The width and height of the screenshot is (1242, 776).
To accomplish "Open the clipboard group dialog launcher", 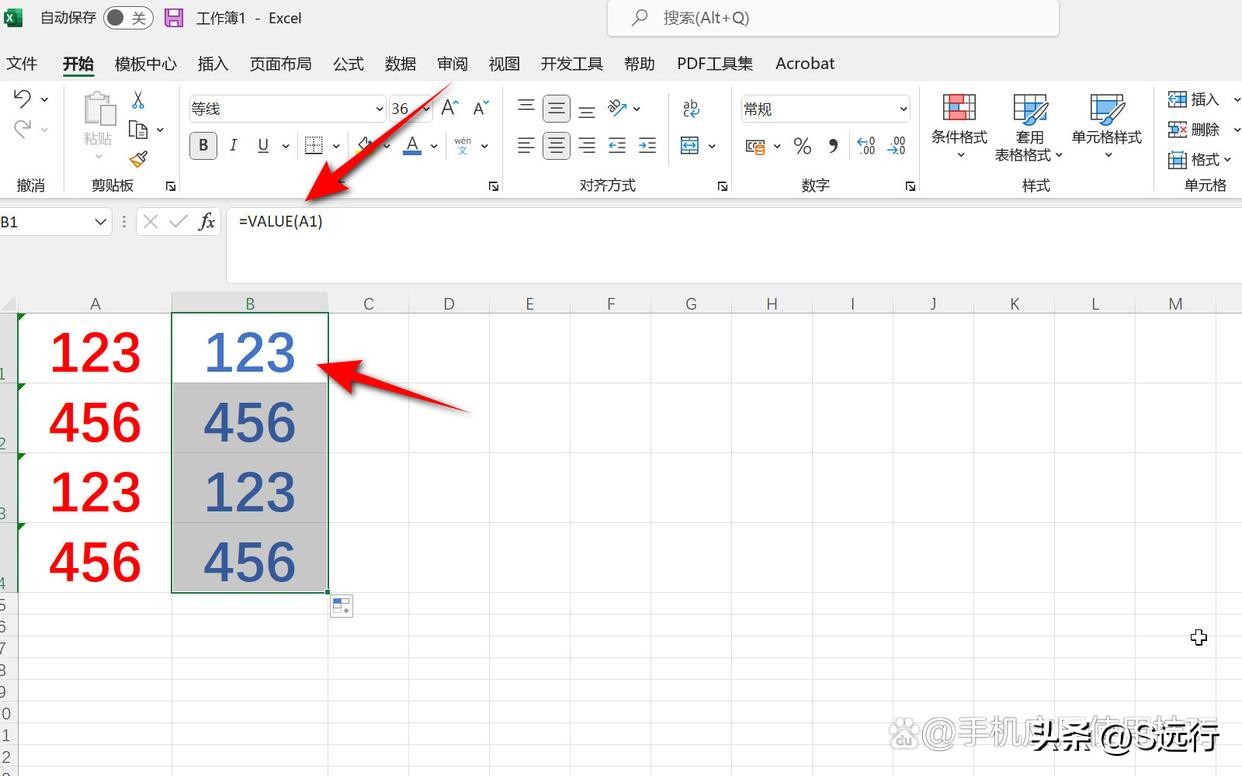I will point(170,186).
